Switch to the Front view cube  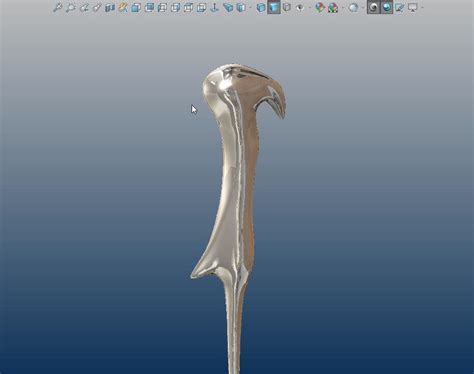click(136, 8)
